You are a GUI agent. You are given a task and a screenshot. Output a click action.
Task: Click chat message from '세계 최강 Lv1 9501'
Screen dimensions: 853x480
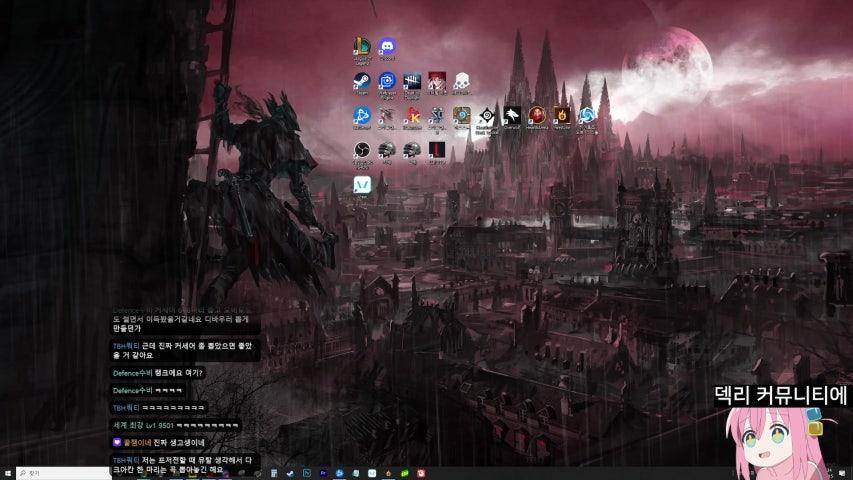tap(176, 425)
